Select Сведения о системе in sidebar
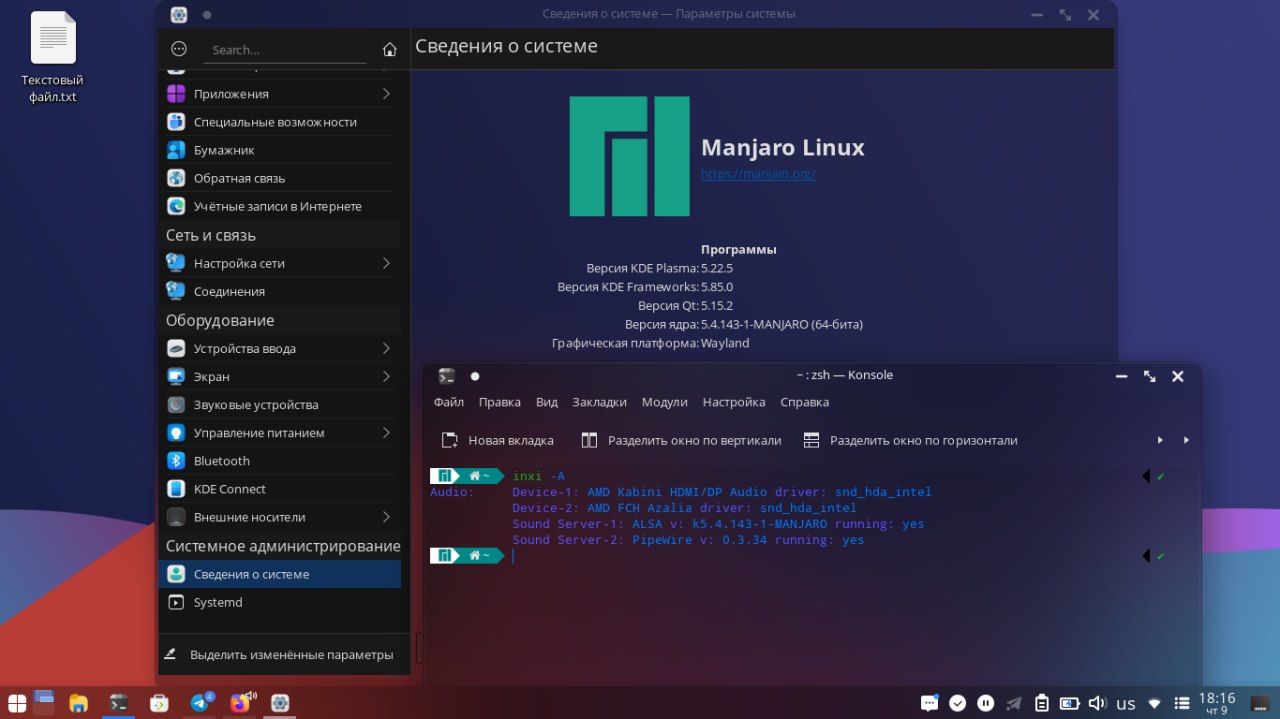The image size is (1280, 719). pos(279,574)
